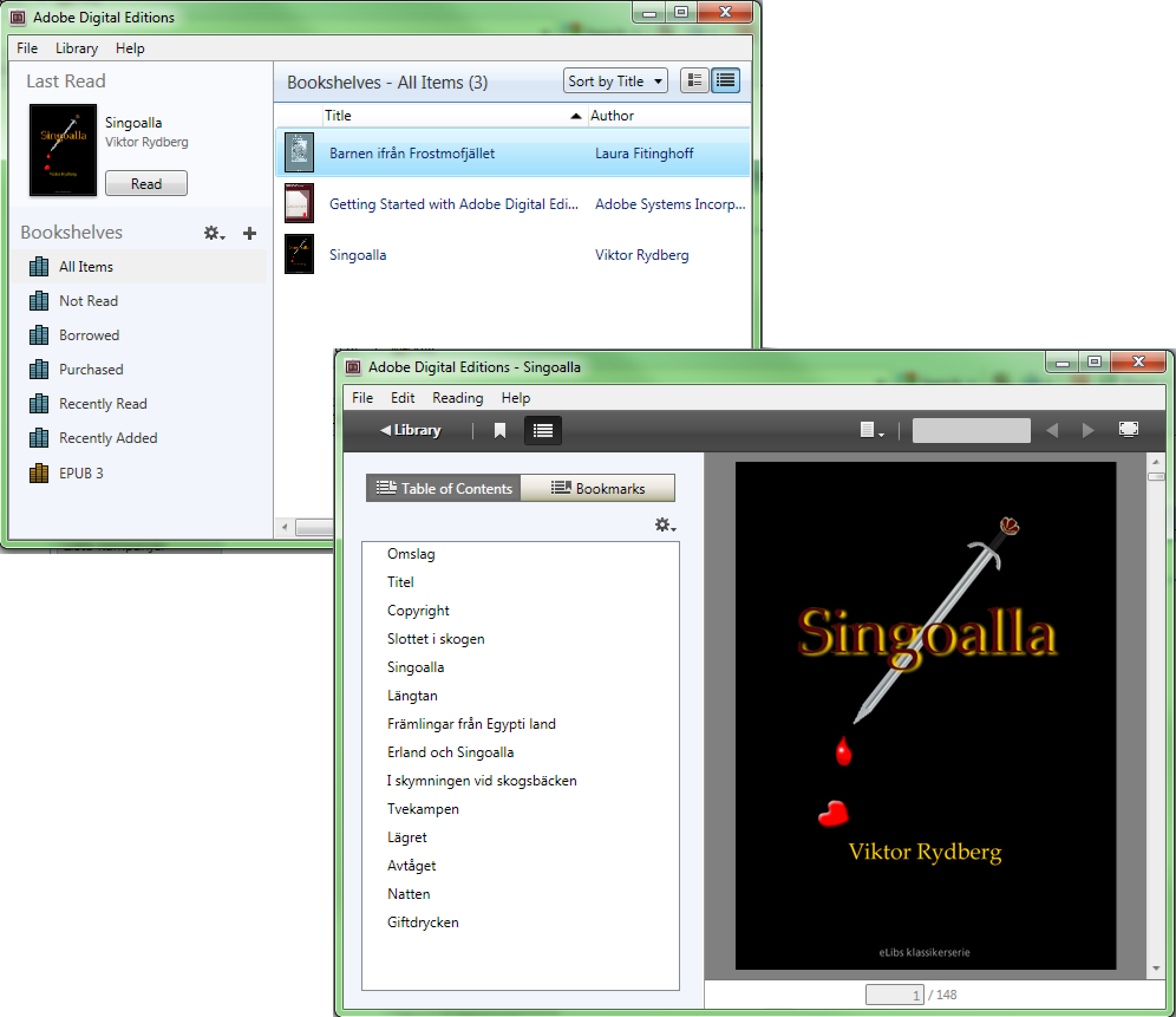The height and width of the screenshot is (1017, 1176).
Task: Toggle the navigation panel list icon
Action: click(543, 431)
